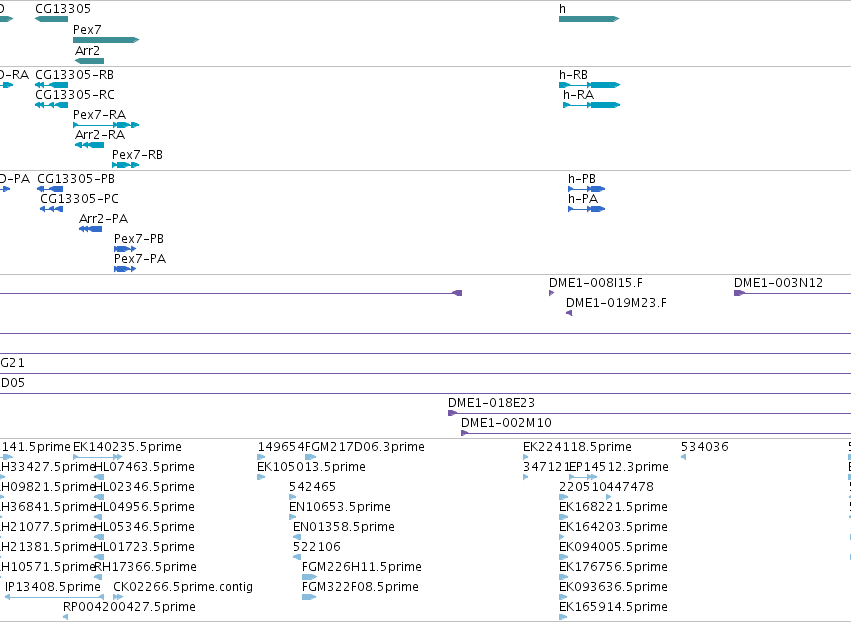Click the Pex7-PB label
Screen dimensions: 851x622
[x=139, y=239]
